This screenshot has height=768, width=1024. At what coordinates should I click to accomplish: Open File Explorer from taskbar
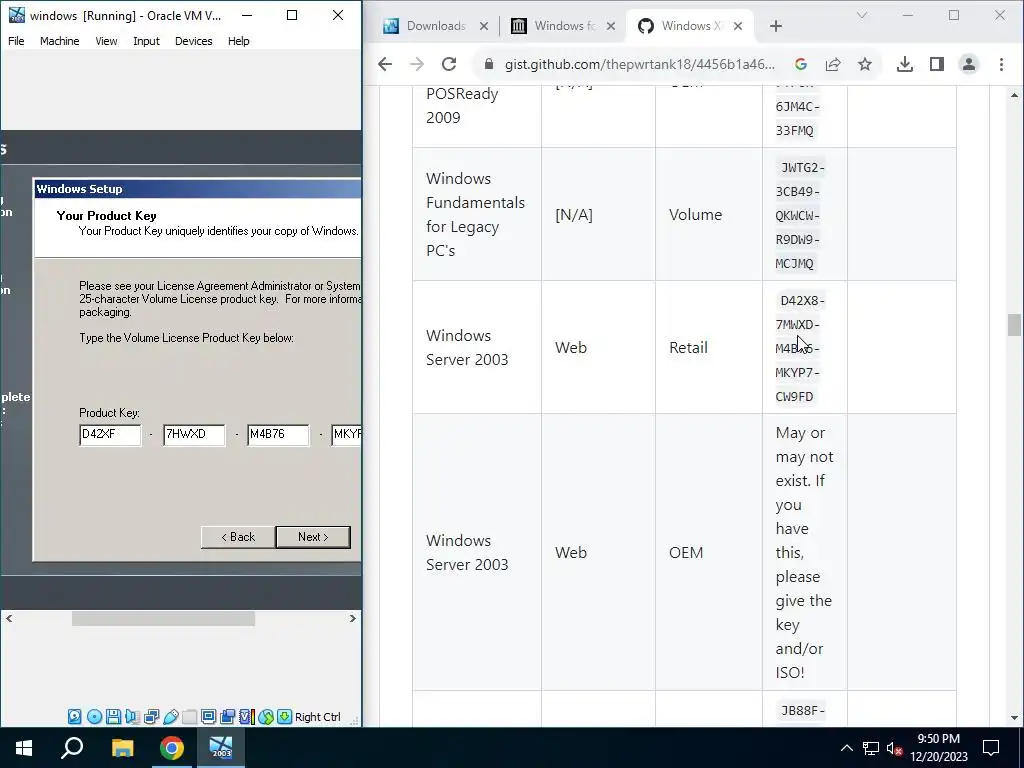coord(122,748)
